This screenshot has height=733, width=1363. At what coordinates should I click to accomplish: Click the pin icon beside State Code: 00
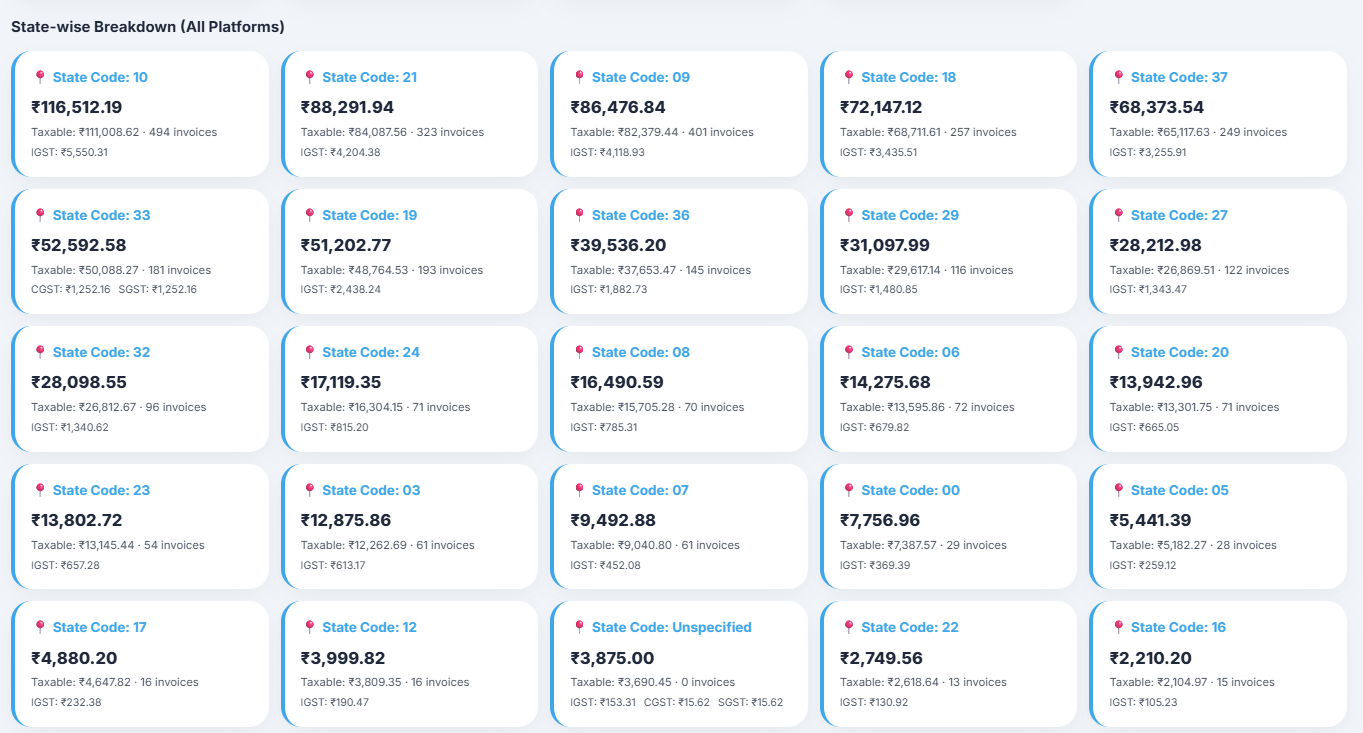click(x=848, y=490)
